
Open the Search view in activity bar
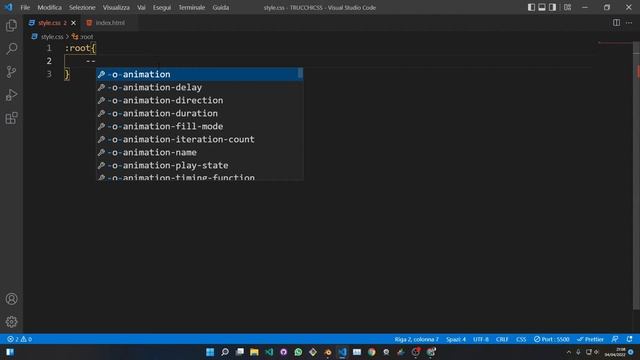coord(11,49)
